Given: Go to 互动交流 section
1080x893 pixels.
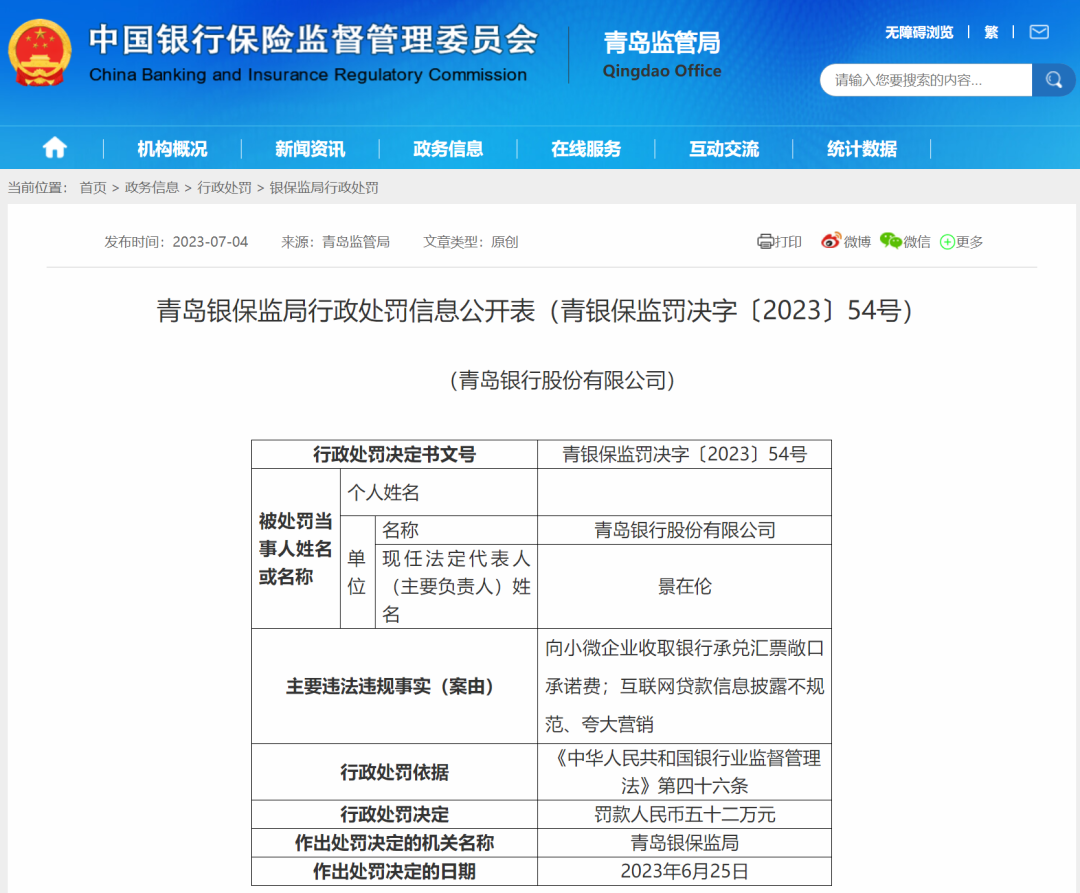Looking at the screenshot, I should point(724,149).
